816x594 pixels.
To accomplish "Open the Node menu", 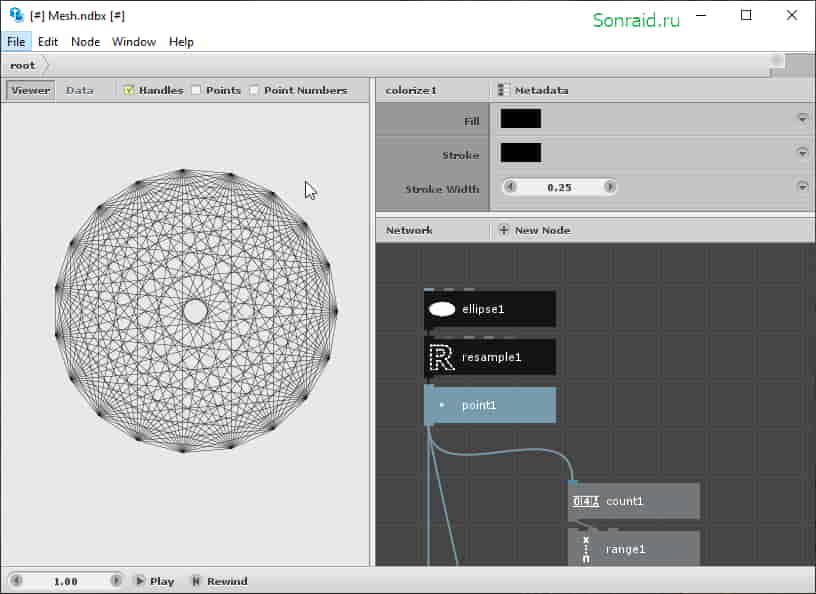I will click(85, 42).
